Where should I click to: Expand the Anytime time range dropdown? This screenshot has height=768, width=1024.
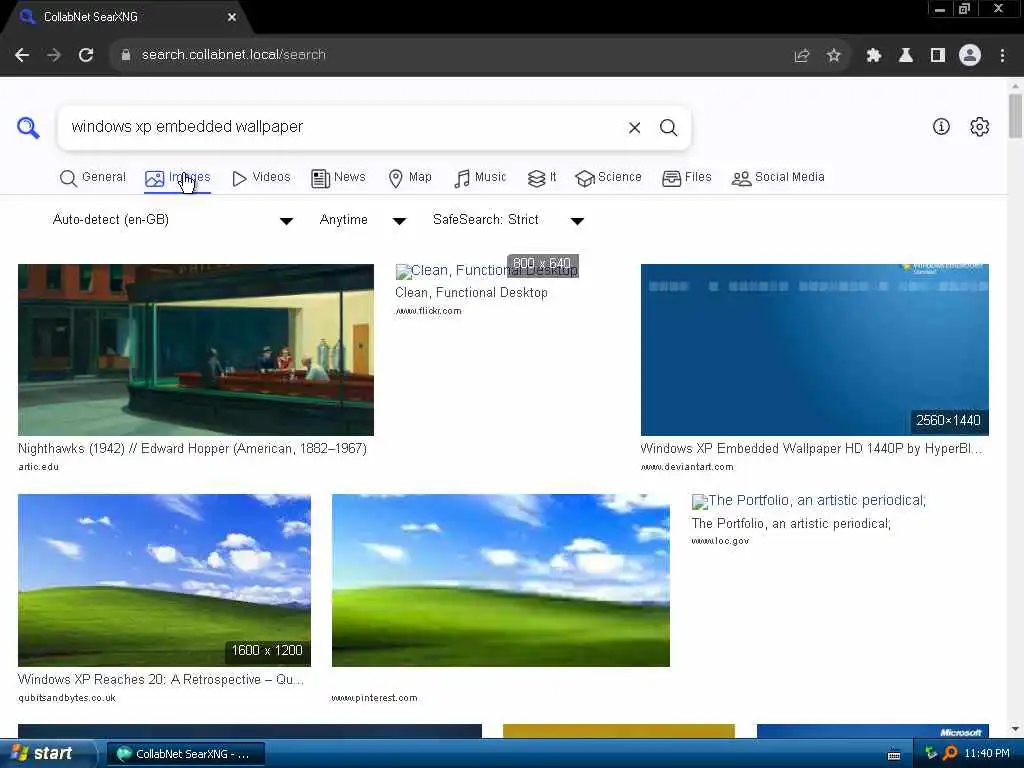(x=362, y=220)
